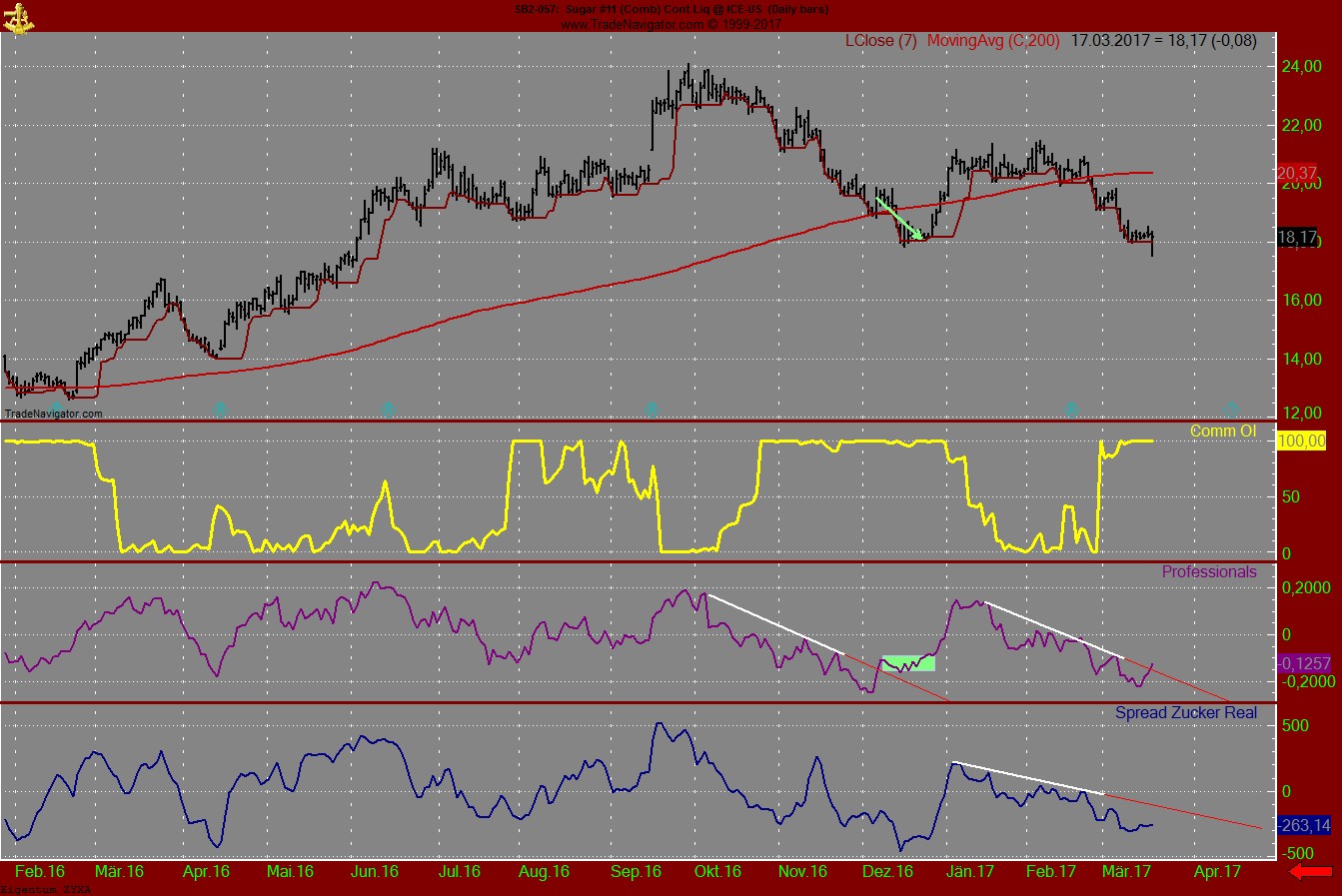
Task: Click the teal event marker below June 2016
Action: pos(389,409)
